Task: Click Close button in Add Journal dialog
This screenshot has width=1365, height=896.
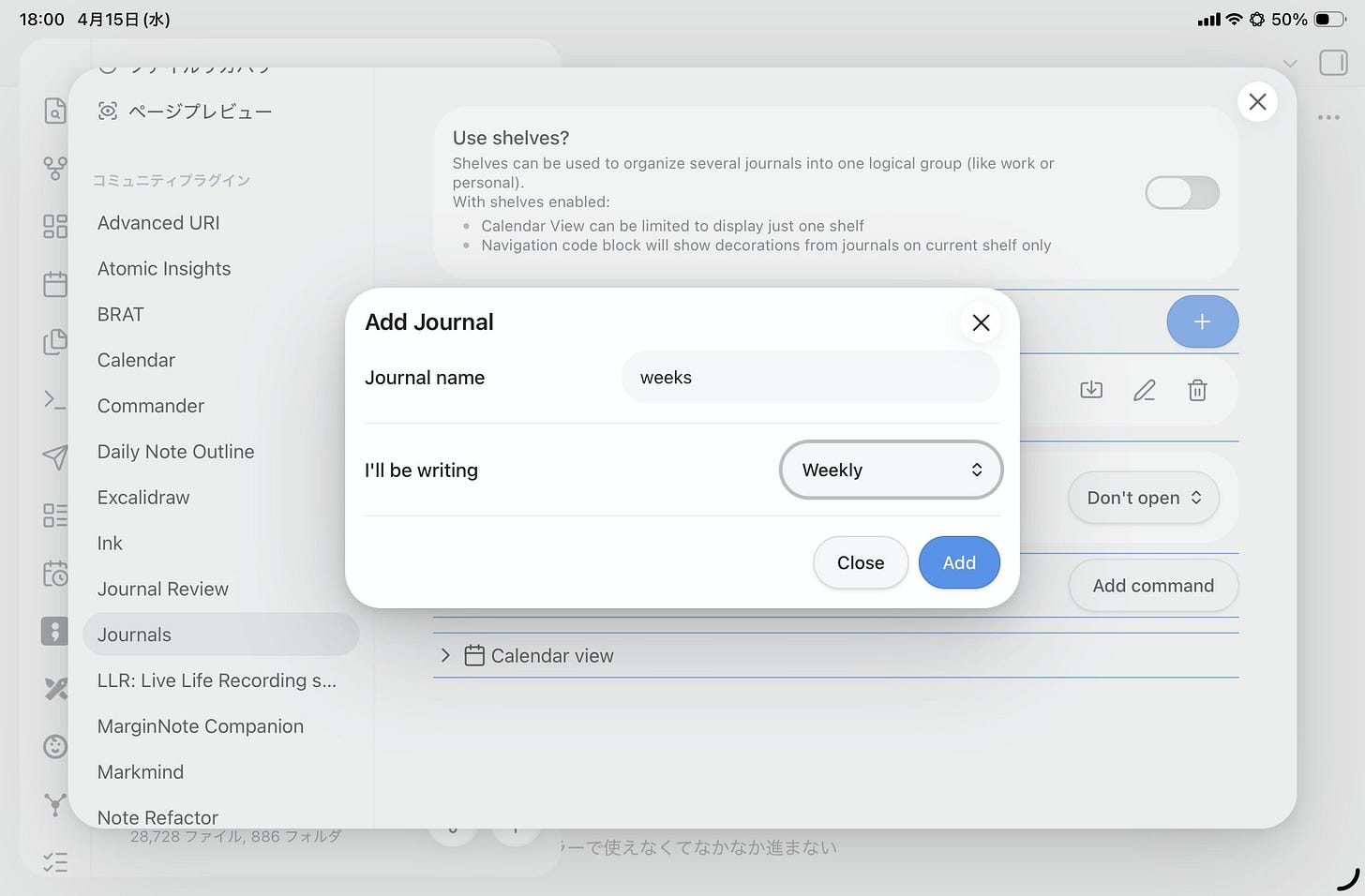Action: [861, 562]
